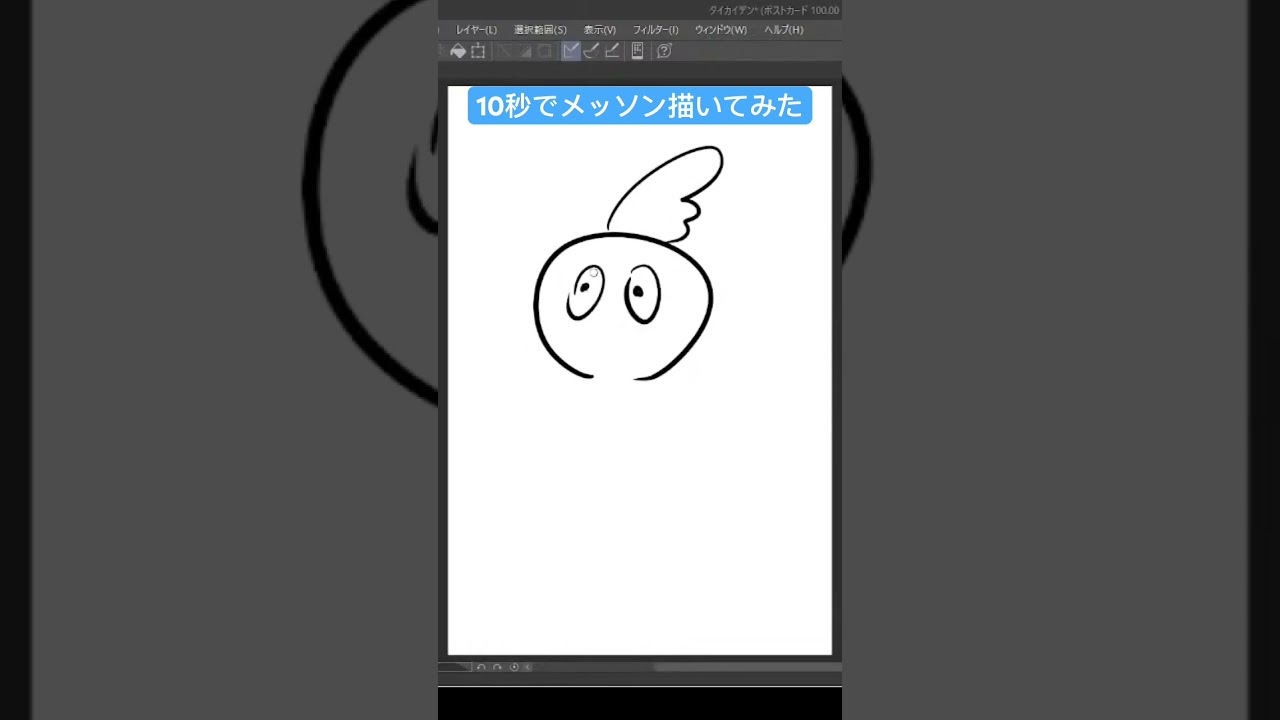Screen dimensions: 1280x720
Task: Select the brush stroke toolbar icon
Action: [x=590, y=51]
